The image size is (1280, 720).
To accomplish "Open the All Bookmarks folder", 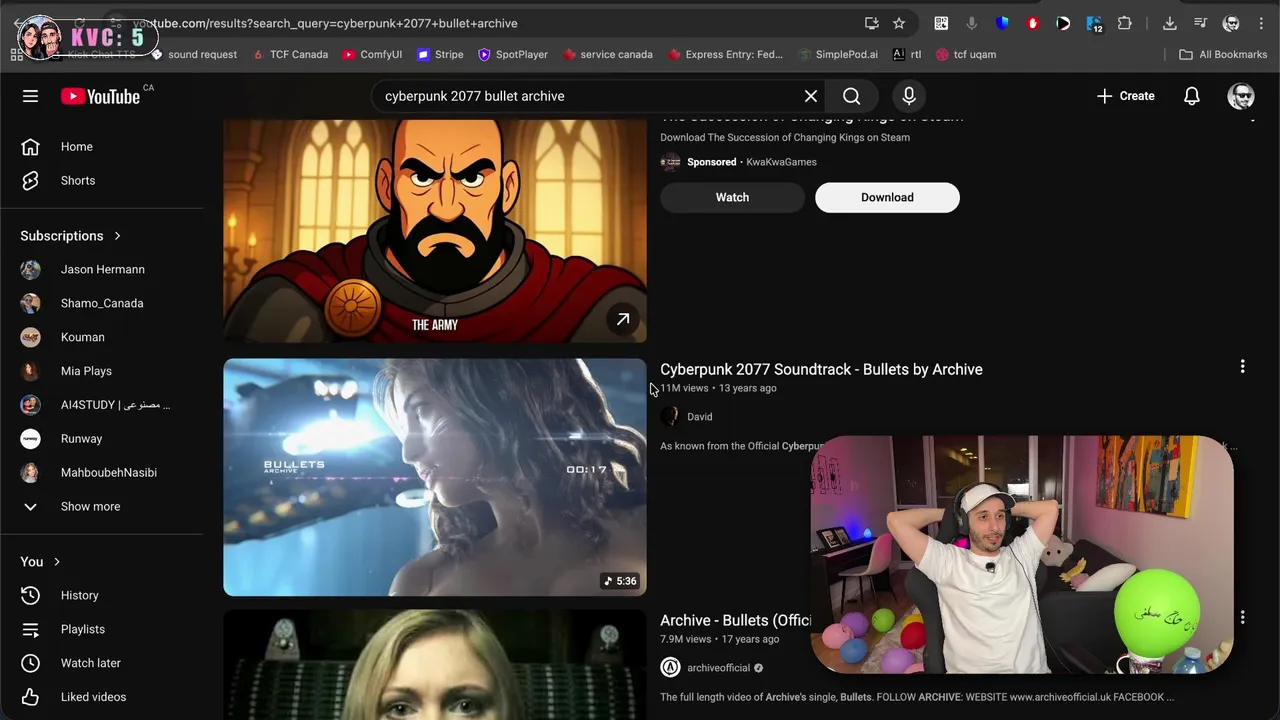I will coord(1223,55).
